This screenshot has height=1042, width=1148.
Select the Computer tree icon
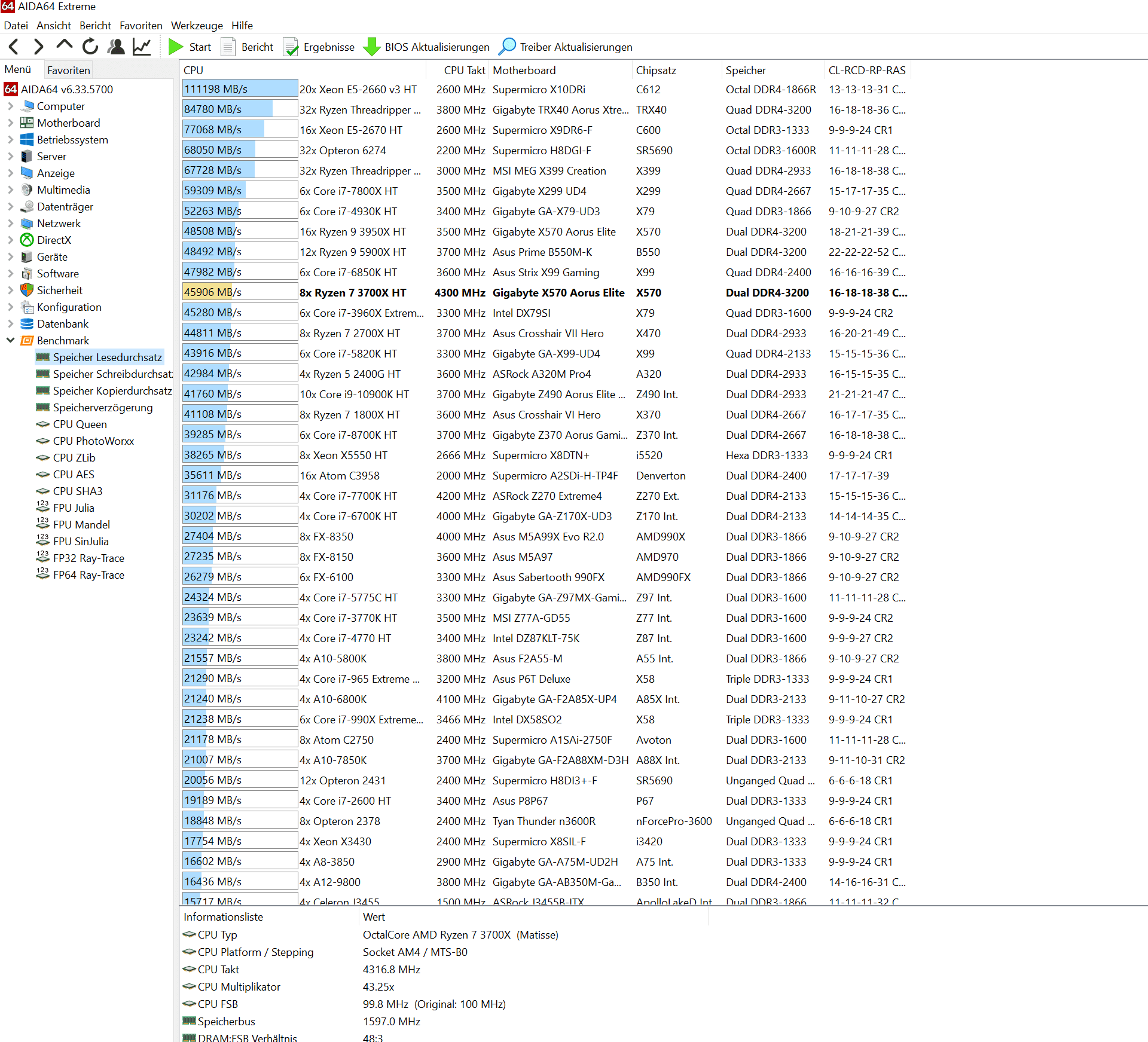(x=27, y=106)
